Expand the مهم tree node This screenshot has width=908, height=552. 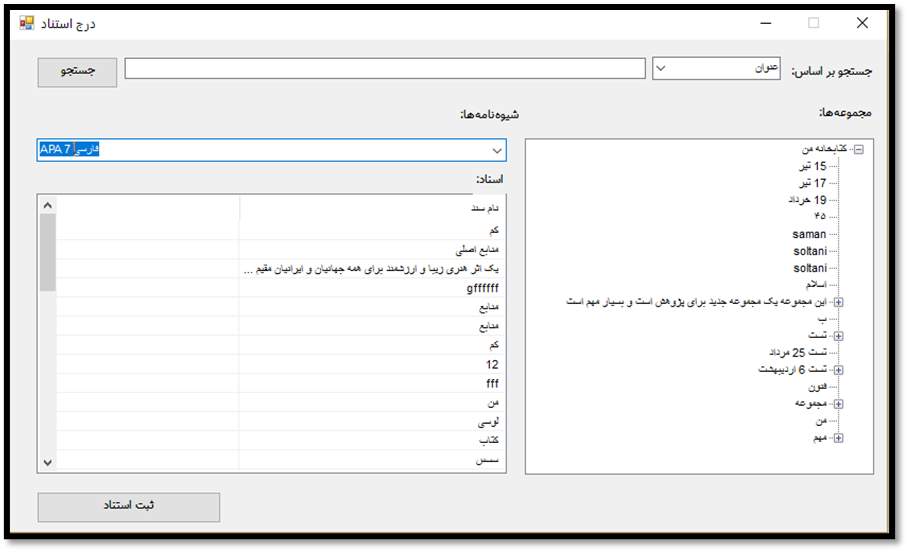point(838,438)
